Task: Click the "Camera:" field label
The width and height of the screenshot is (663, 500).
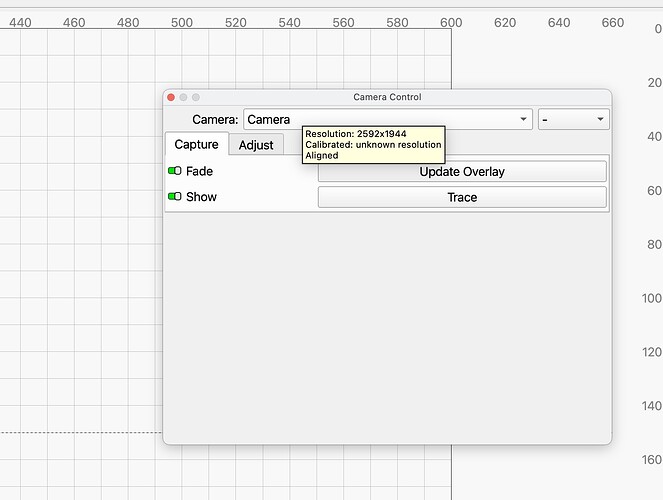Action: tap(215, 120)
